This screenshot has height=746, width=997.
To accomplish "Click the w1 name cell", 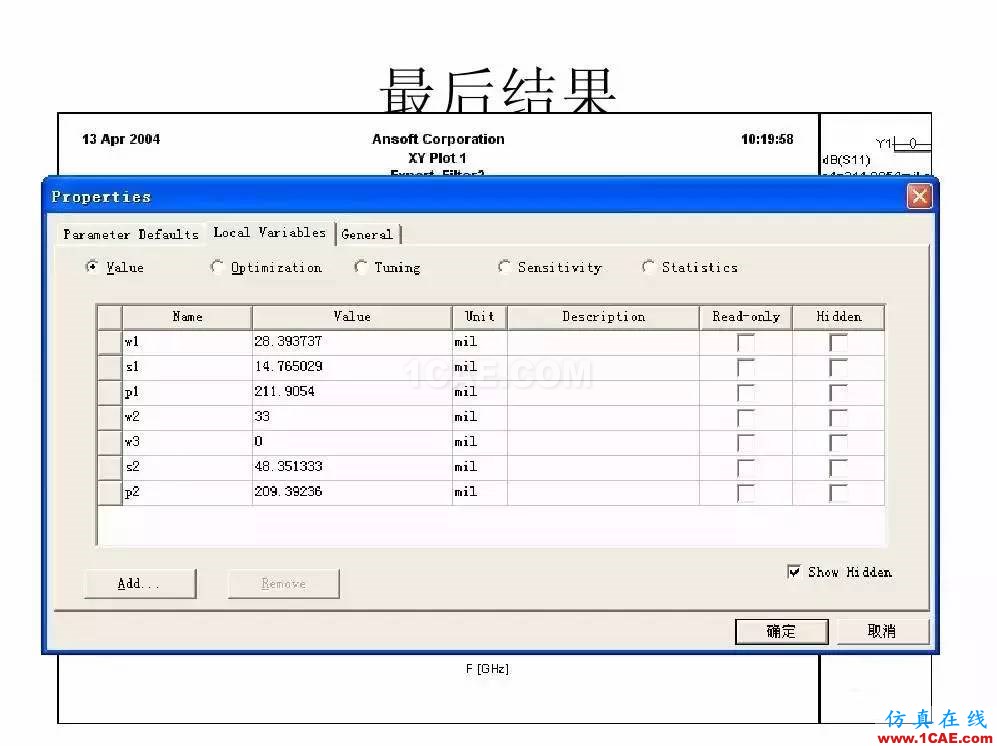I will (x=187, y=342).
